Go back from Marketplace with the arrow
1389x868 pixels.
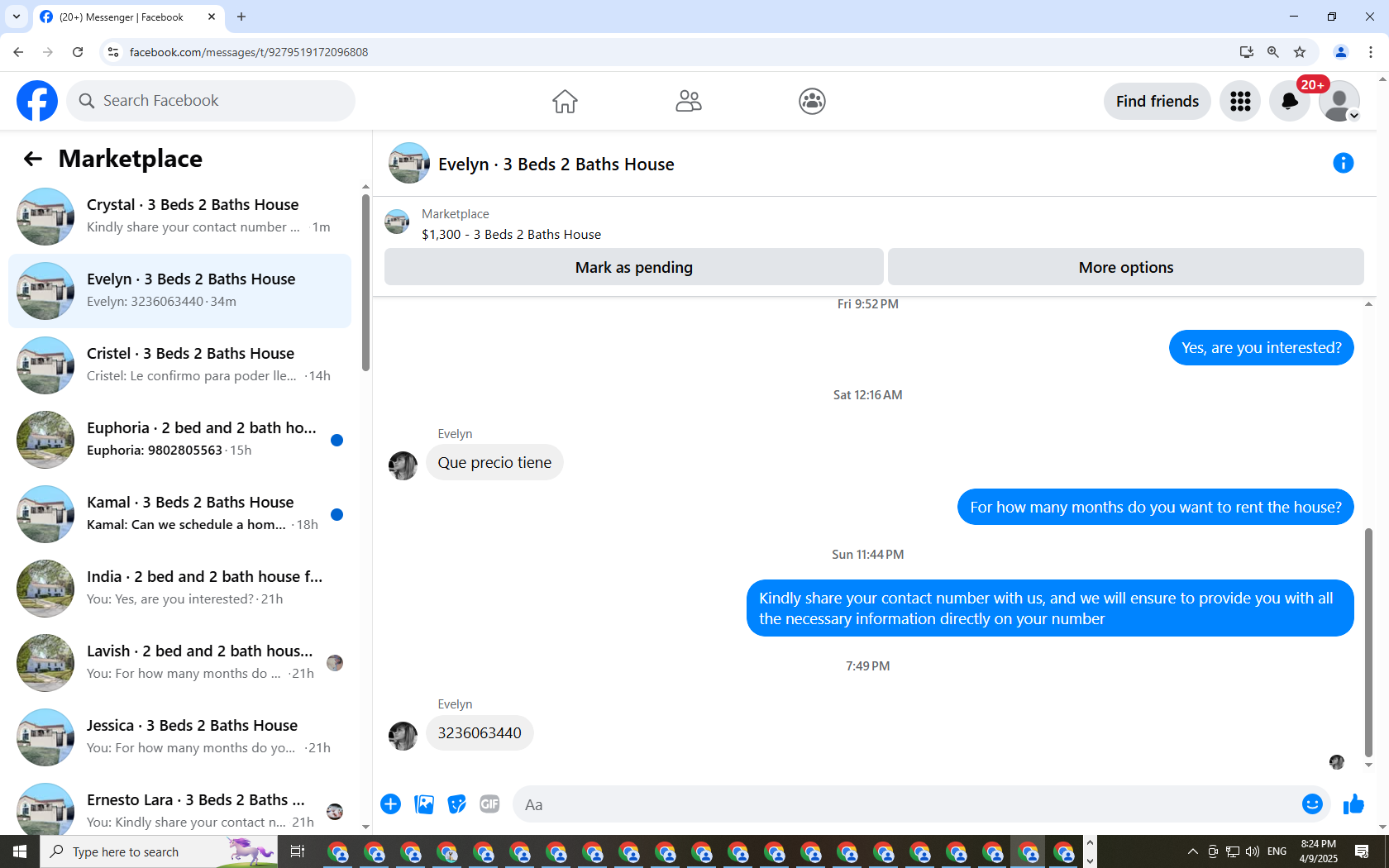33,159
